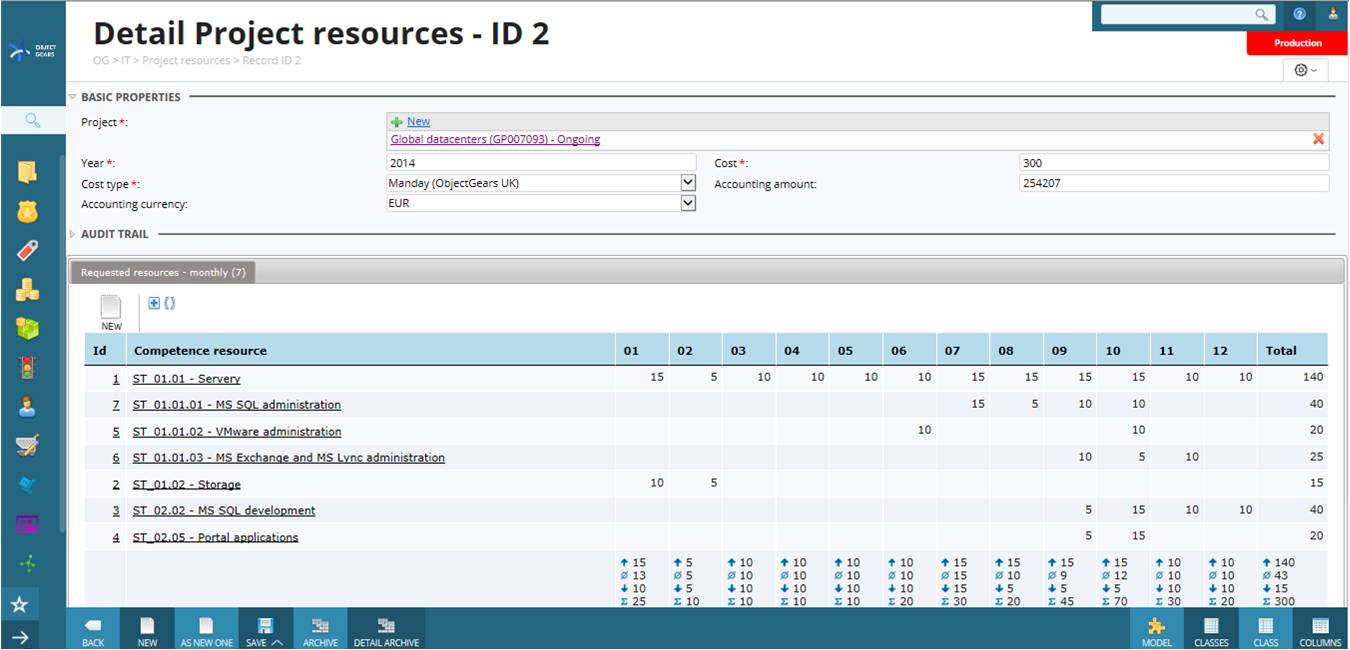This screenshot has height=650, width=1350.
Task: Click the top search input box
Action: 1178,15
